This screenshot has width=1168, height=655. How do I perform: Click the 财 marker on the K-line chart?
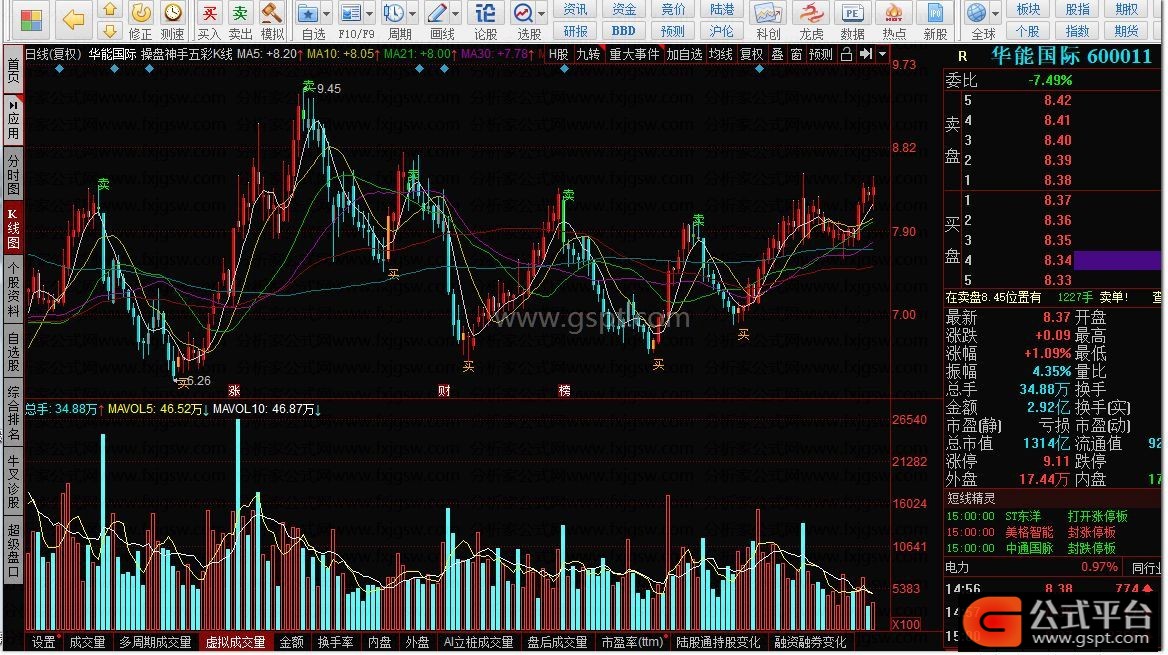point(444,390)
